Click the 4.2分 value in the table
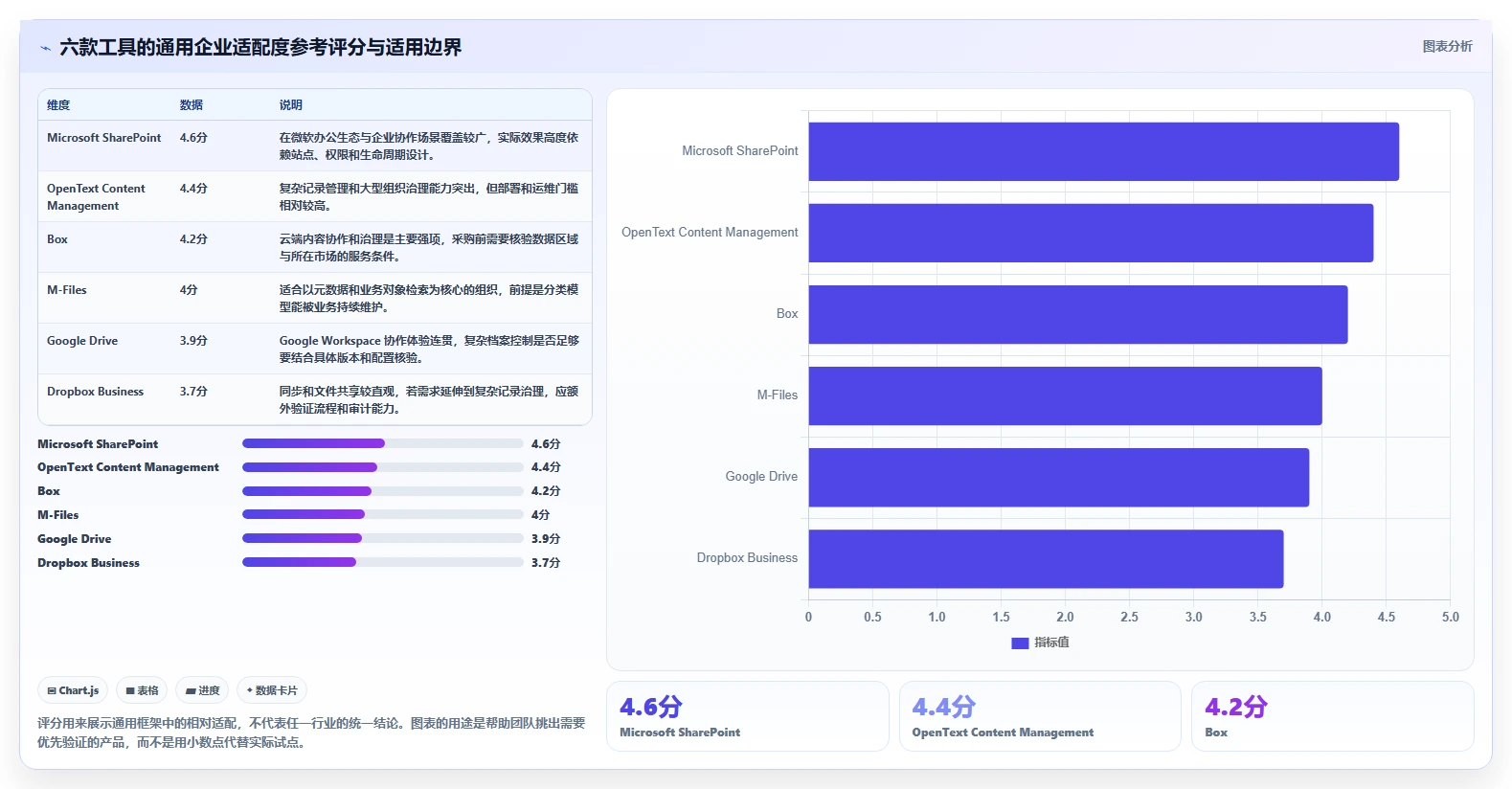Viewport: 1512px width, 789px height. [193, 239]
